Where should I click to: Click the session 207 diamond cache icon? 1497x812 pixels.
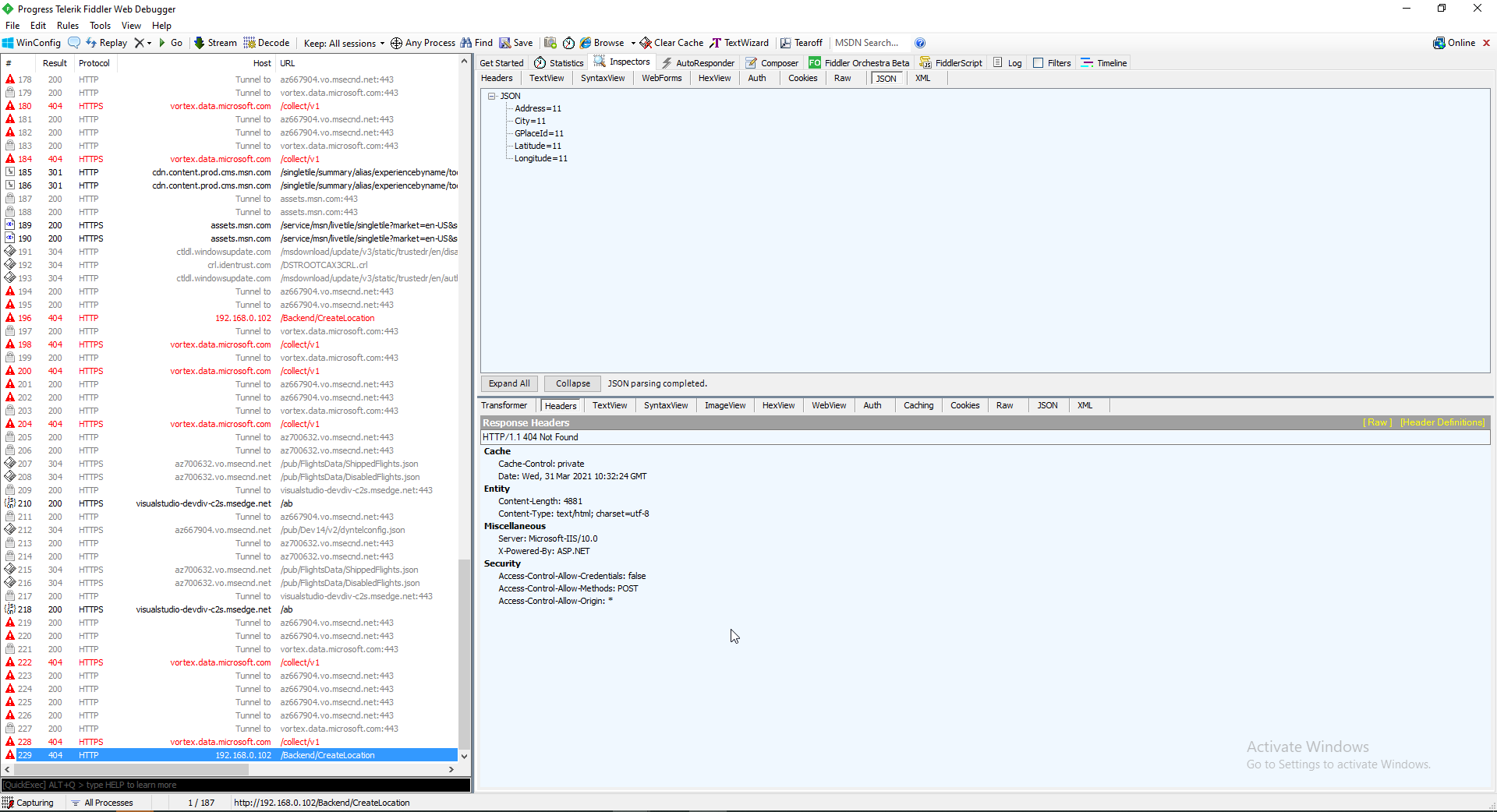pyautogui.click(x=10, y=464)
